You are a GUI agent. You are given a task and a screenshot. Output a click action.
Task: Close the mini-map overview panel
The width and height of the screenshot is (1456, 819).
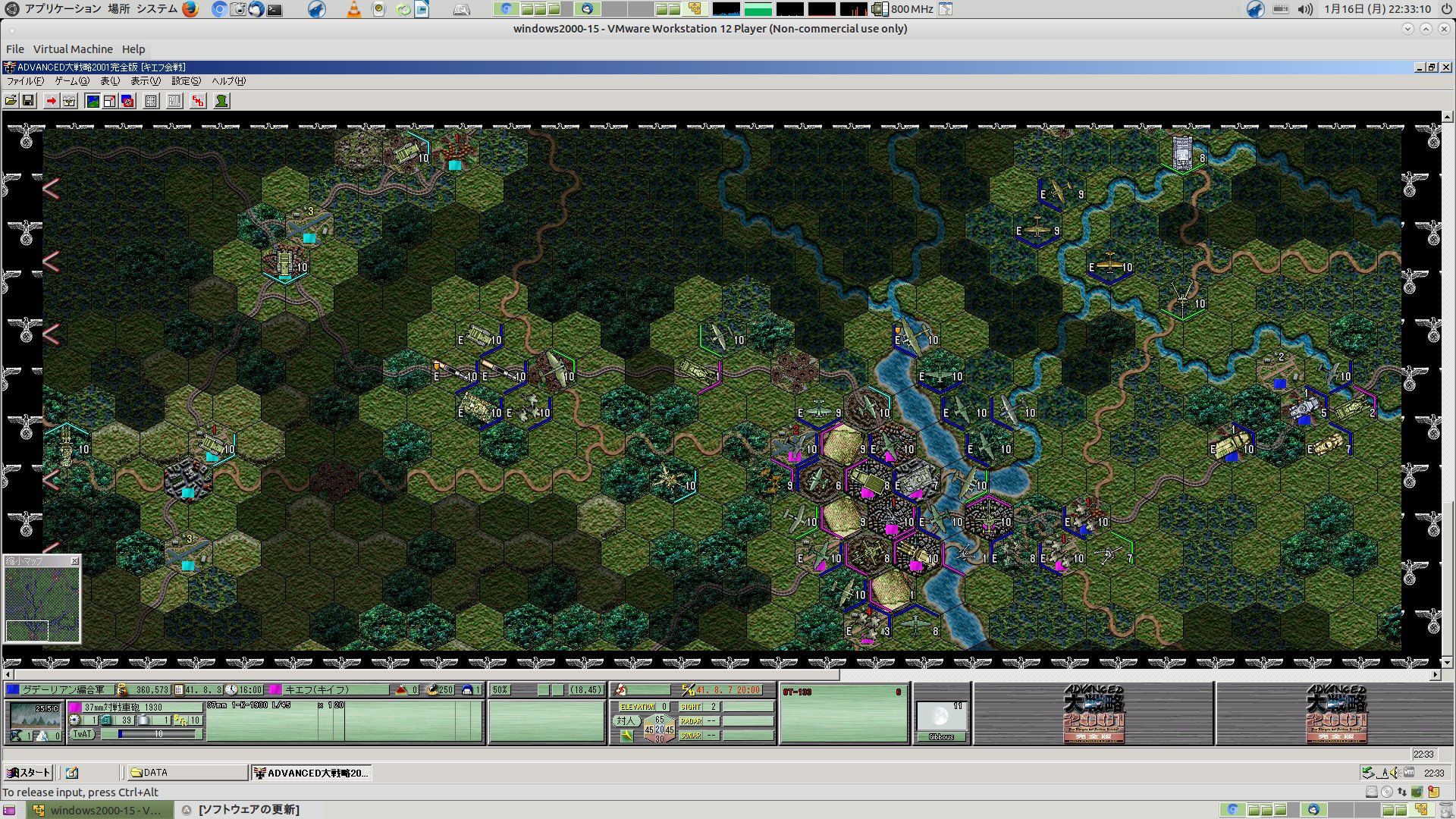(x=74, y=561)
